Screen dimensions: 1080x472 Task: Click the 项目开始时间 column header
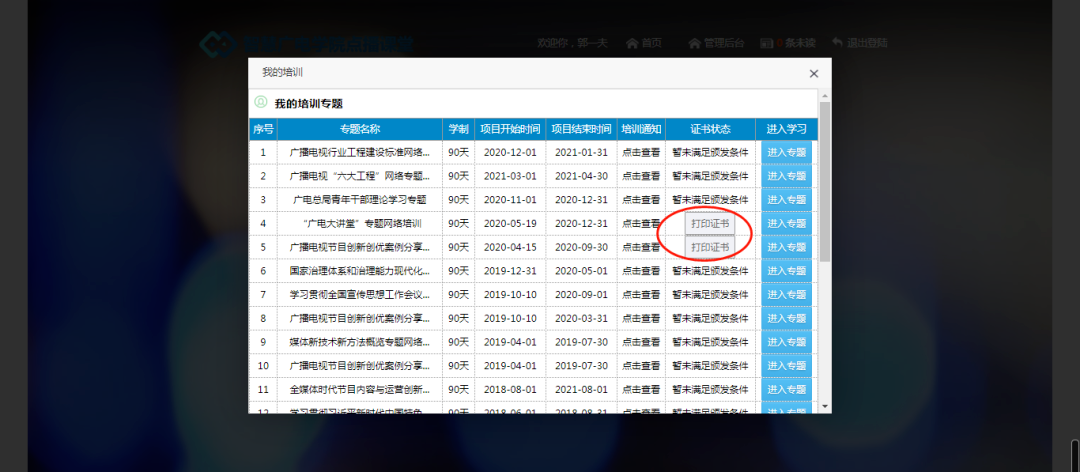pyautogui.click(x=510, y=129)
